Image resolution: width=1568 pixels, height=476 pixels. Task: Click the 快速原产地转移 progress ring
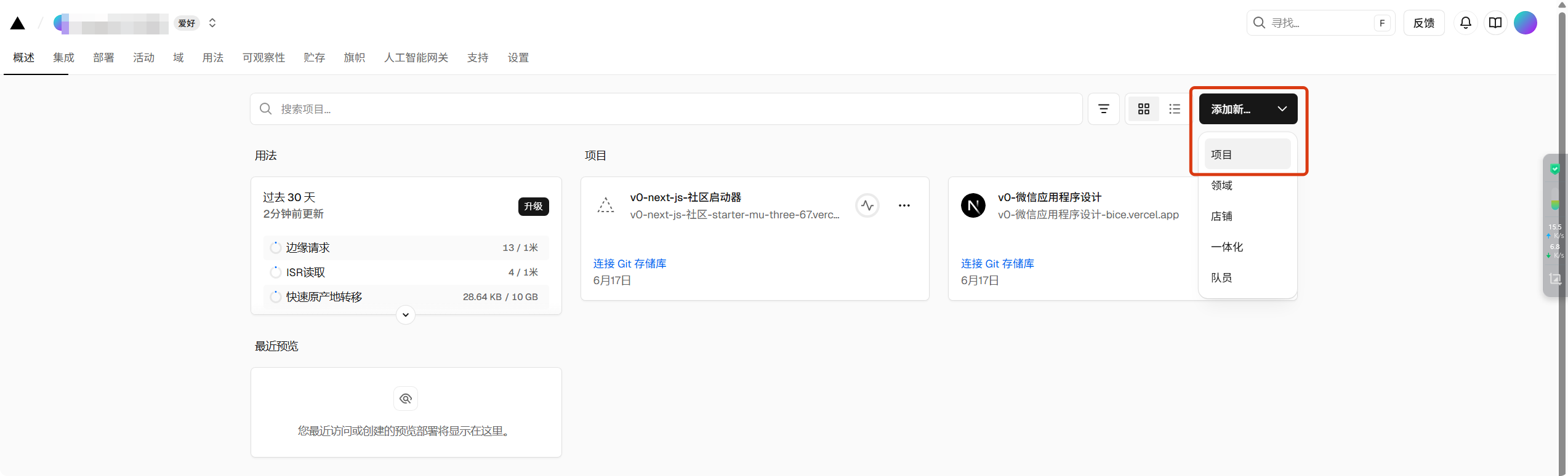click(276, 297)
